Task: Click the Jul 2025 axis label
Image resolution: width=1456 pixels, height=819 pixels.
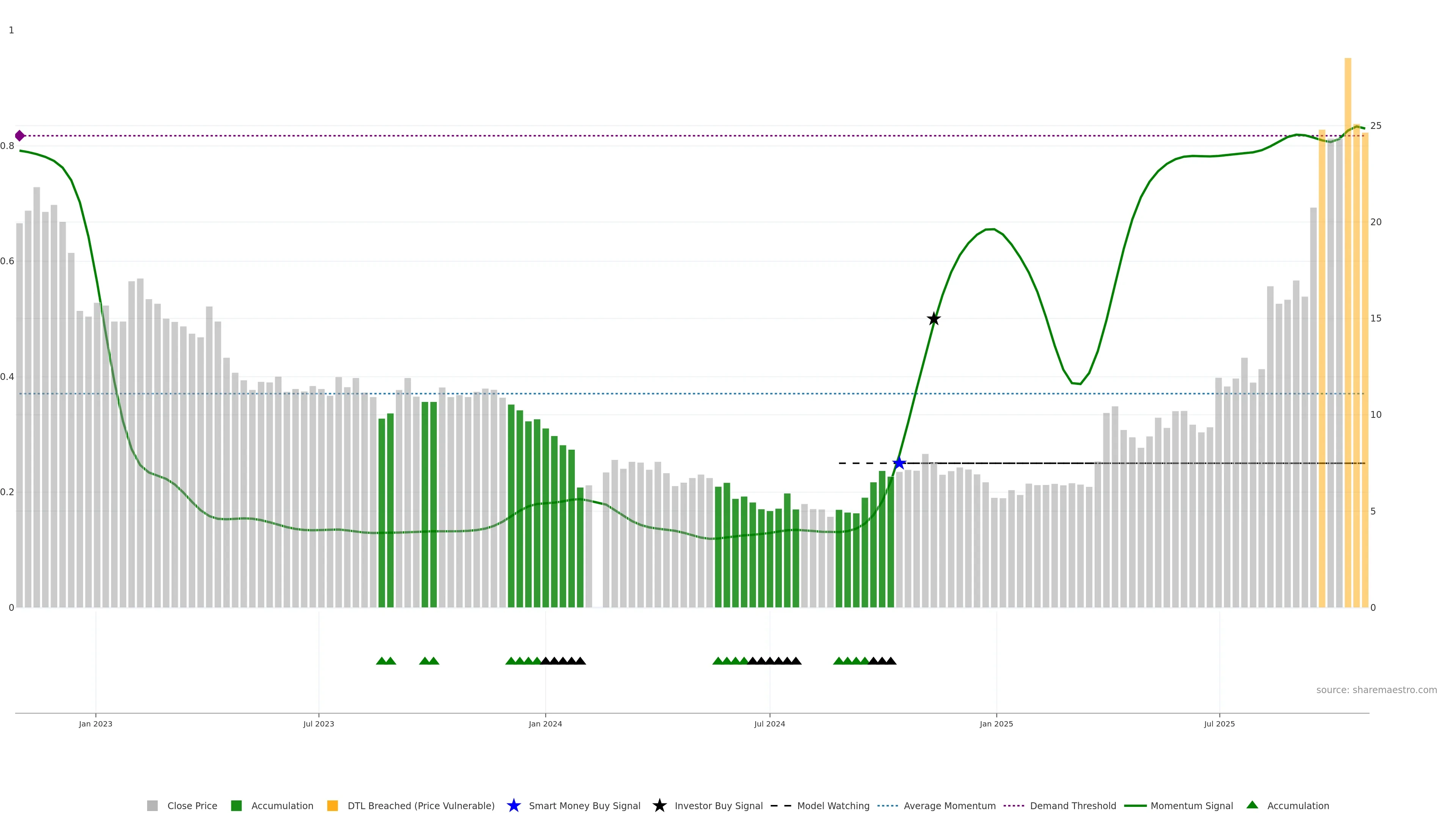Action: tap(1219, 723)
